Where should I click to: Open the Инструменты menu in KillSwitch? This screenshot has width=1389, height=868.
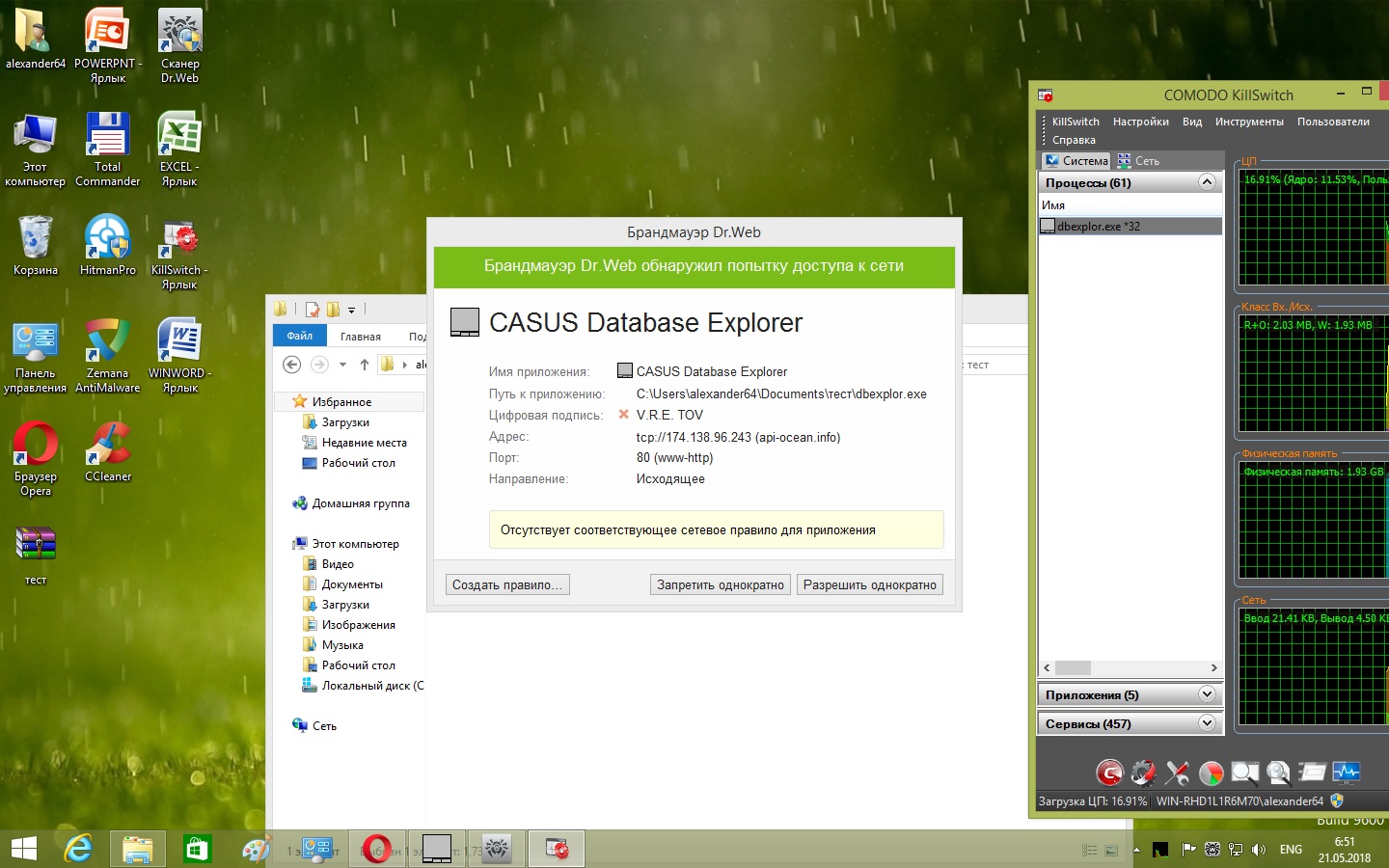point(1249,122)
